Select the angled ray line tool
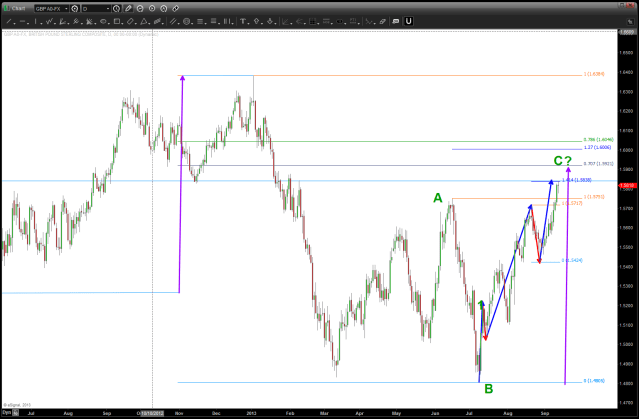The image size is (639, 419). coord(62,21)
